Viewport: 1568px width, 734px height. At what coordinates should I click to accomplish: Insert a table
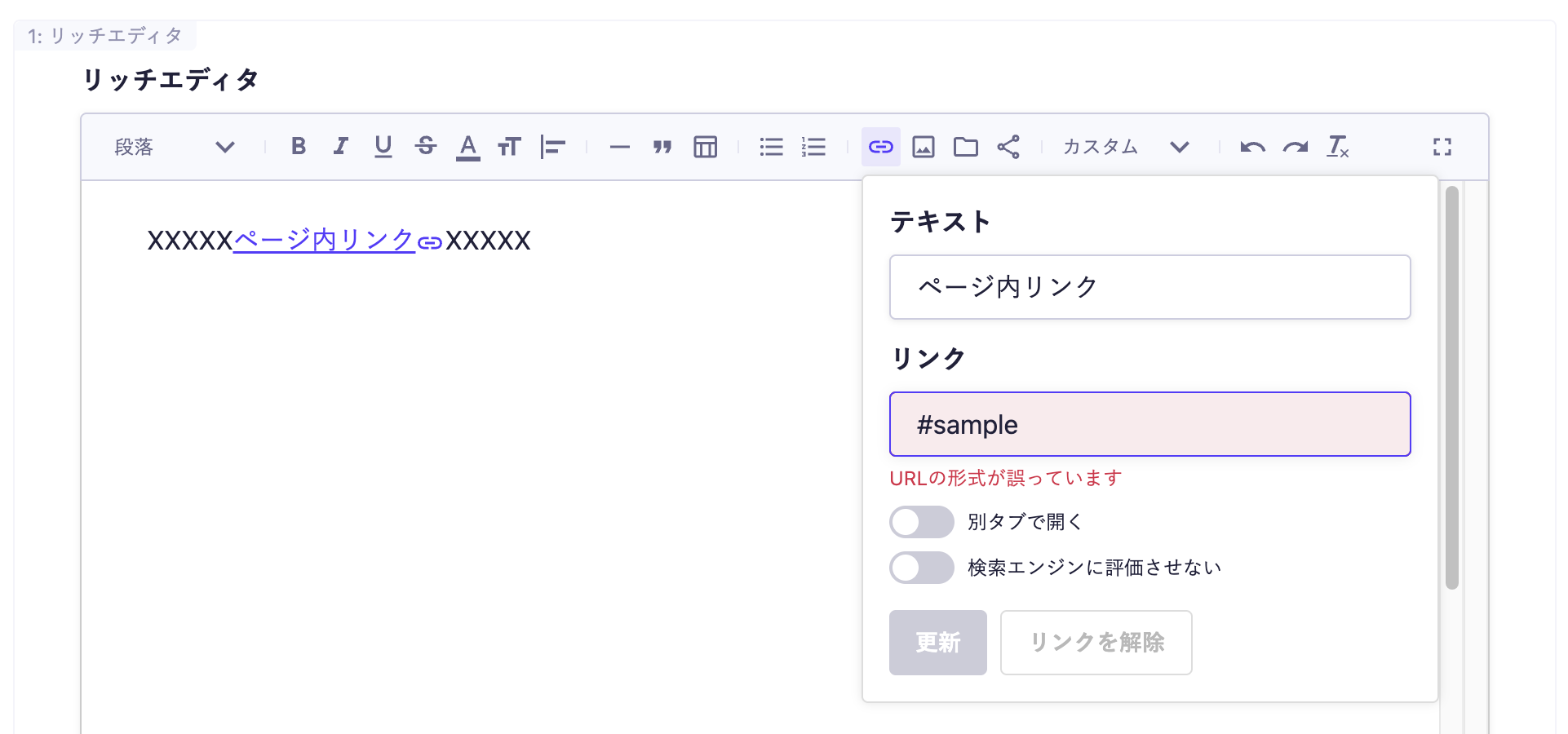705,147
